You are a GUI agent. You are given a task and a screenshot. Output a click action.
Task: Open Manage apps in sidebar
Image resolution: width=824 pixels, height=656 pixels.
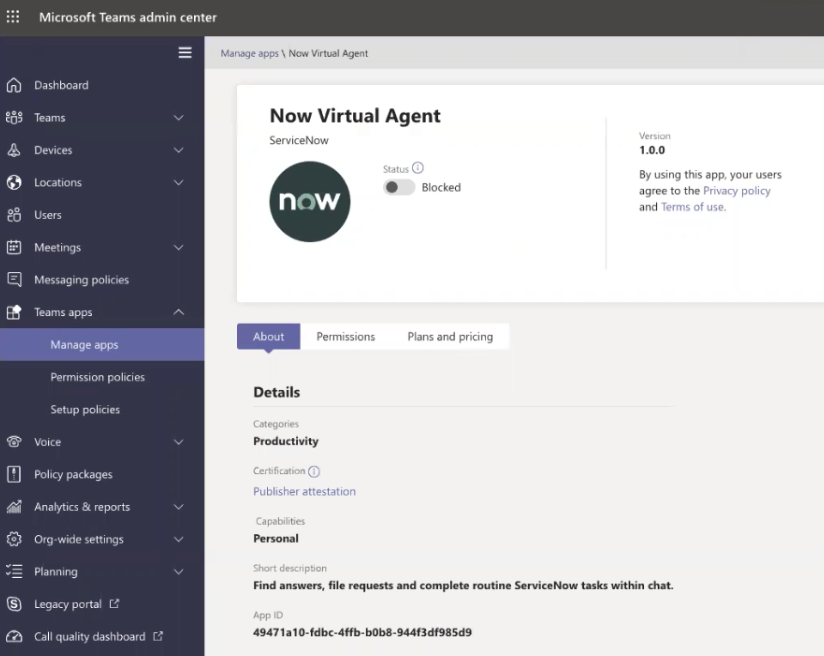tap(102, 345)
